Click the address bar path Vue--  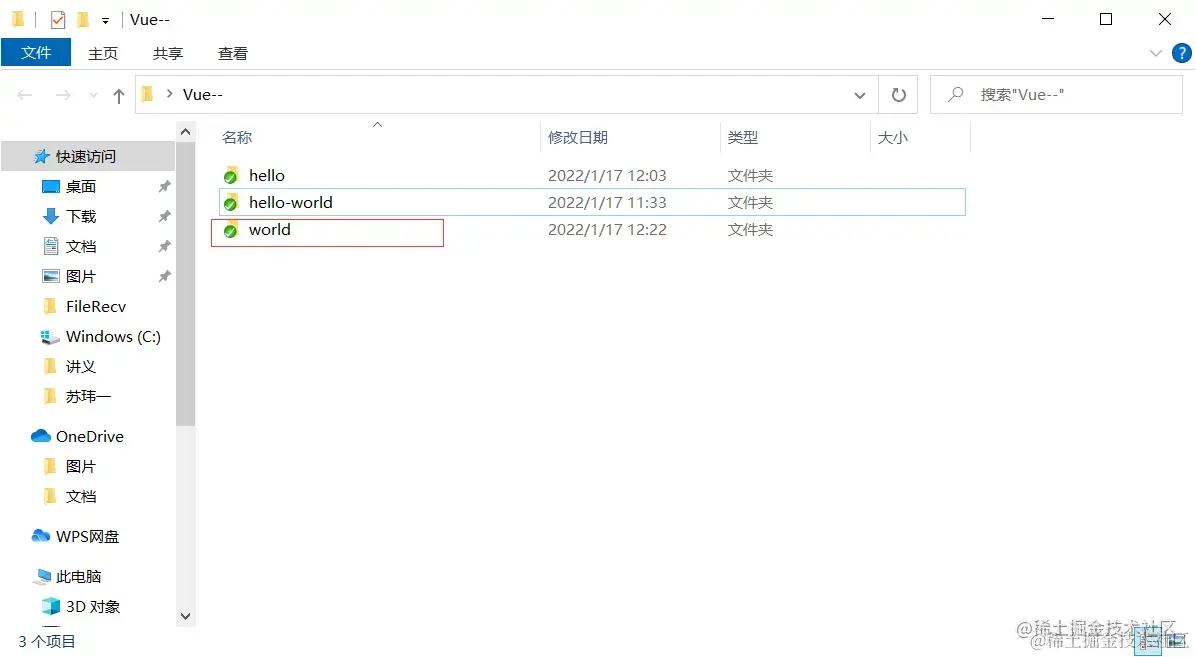click(x=203, y=95)
